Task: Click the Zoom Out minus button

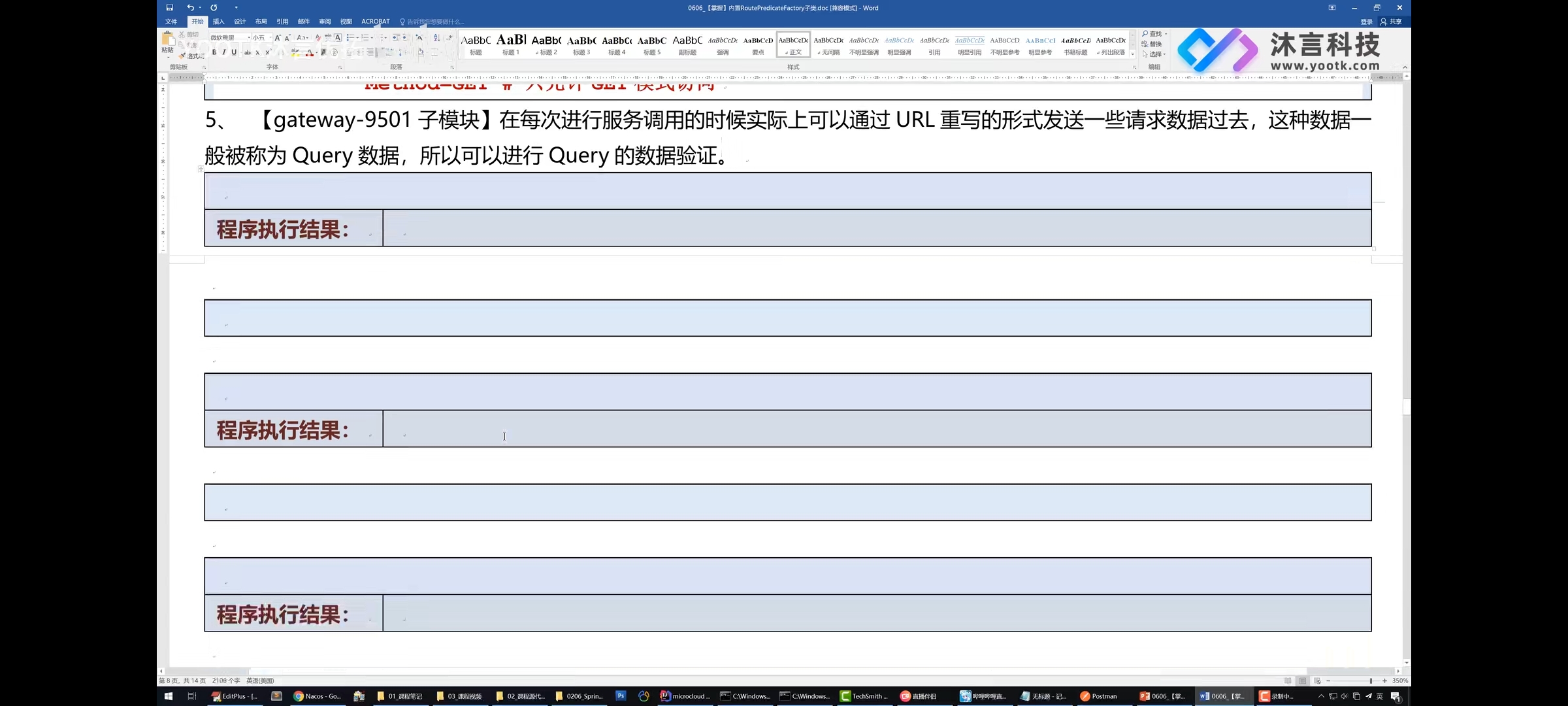Action: (x=1328, y=681)
